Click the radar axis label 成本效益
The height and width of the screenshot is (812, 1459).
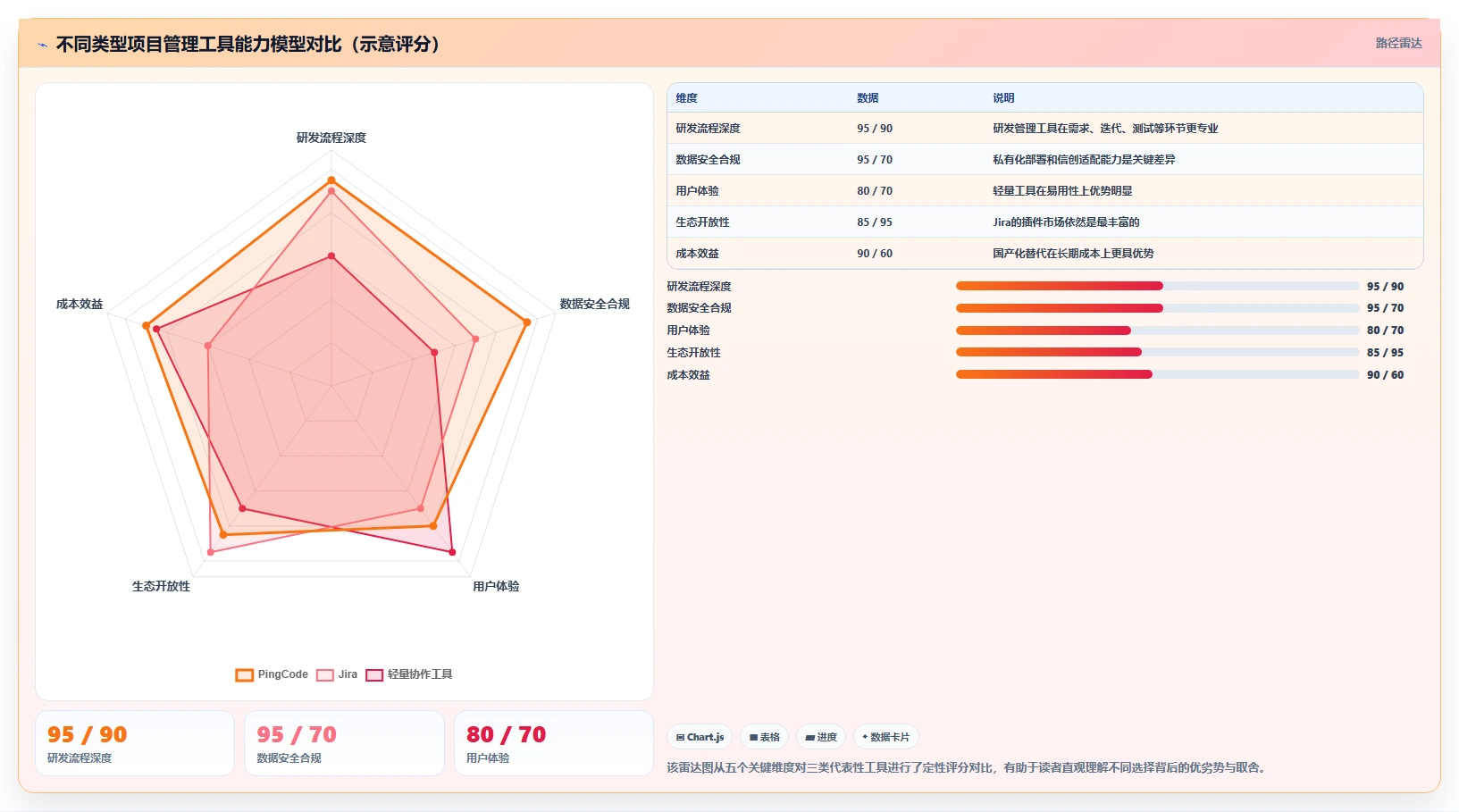(80, 304)
